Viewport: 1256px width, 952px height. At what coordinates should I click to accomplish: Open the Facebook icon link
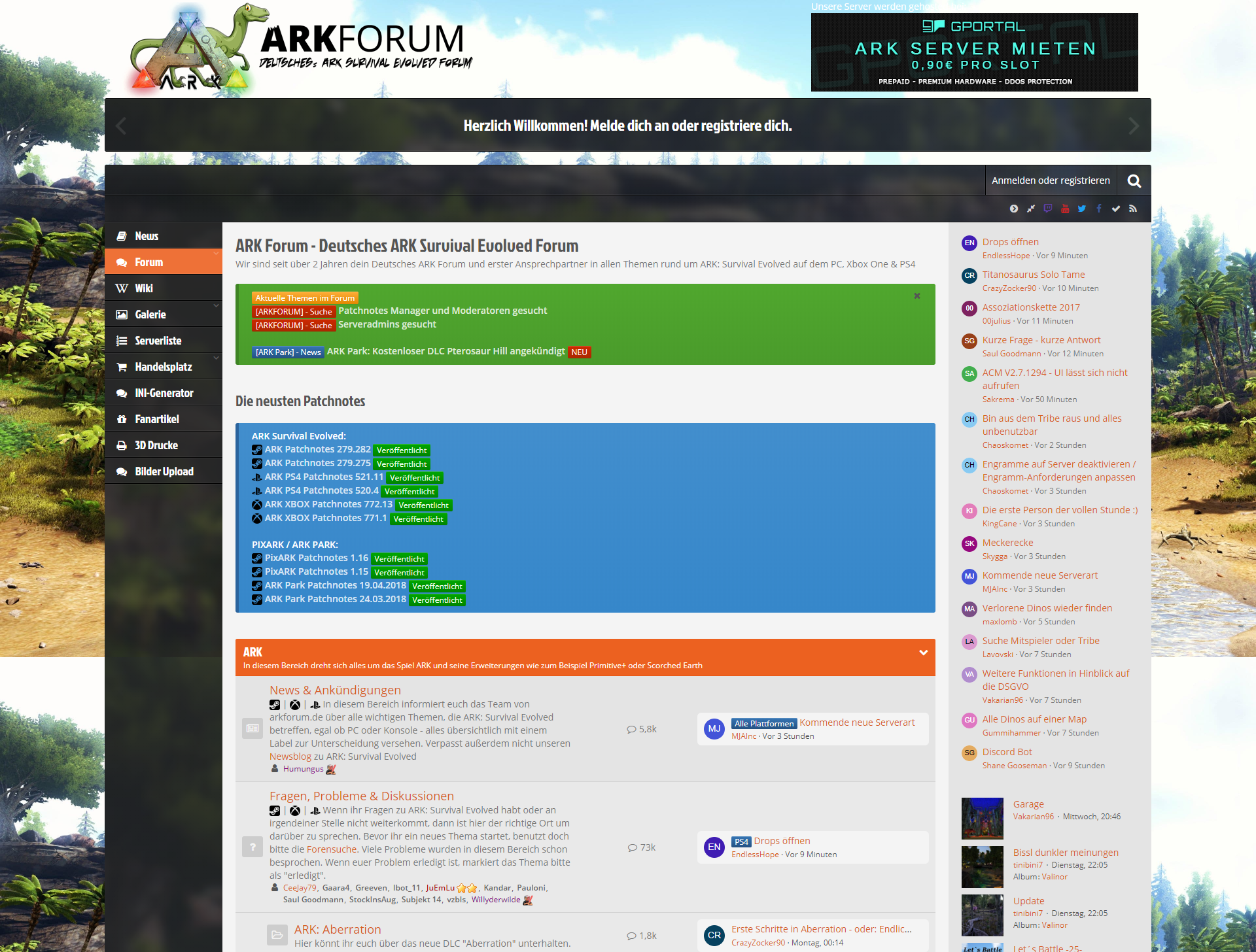coord(1099,209)
